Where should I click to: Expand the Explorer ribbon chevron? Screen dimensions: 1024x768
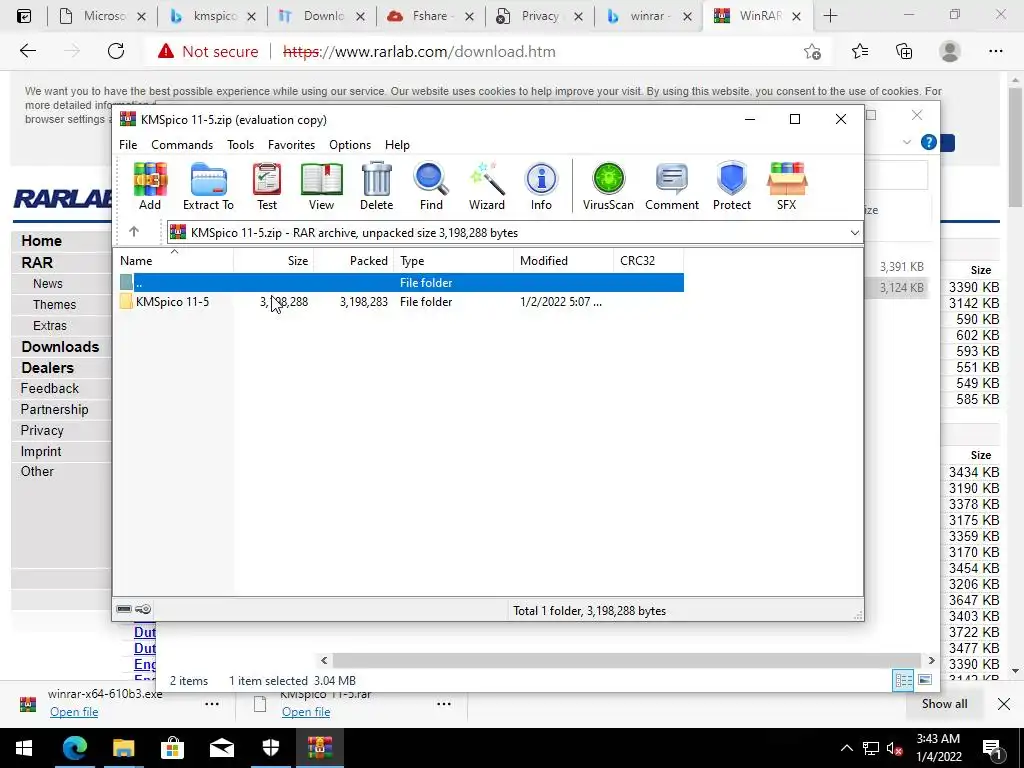[906, 142]
